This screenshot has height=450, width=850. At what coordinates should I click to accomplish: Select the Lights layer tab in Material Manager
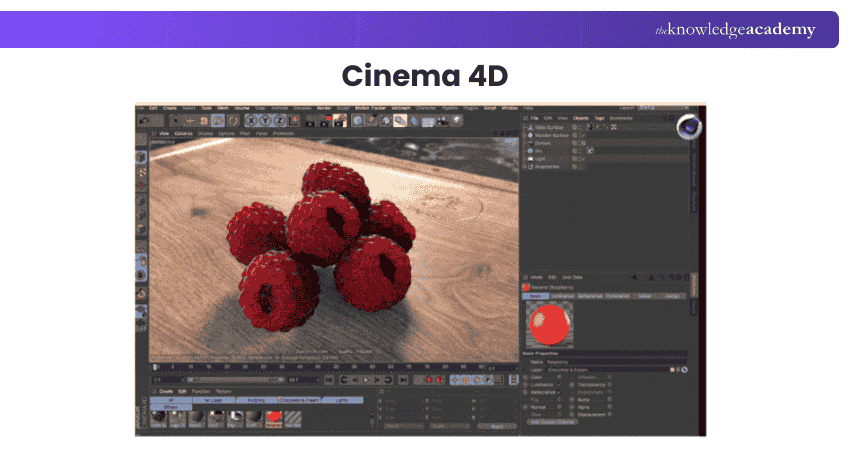point(342,400)
